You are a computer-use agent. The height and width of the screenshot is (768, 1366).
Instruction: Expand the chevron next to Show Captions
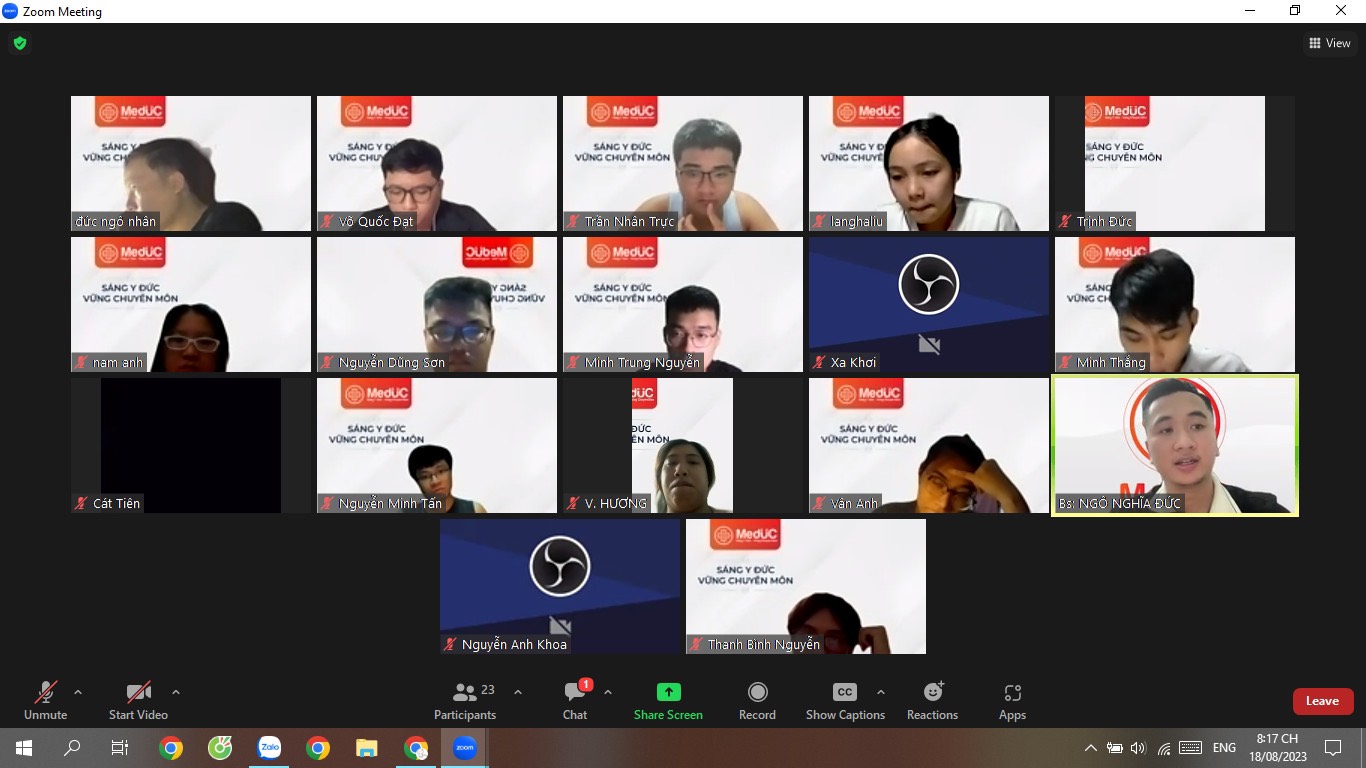[x=881, y=692]
